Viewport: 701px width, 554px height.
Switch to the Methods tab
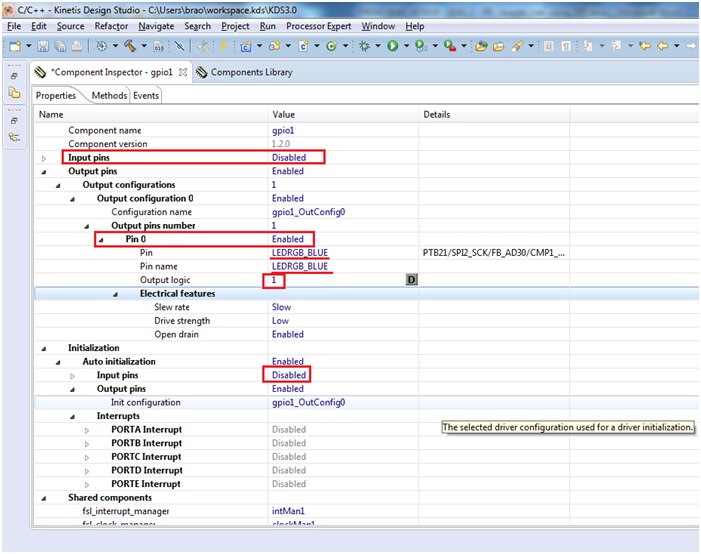click(109, 96)
